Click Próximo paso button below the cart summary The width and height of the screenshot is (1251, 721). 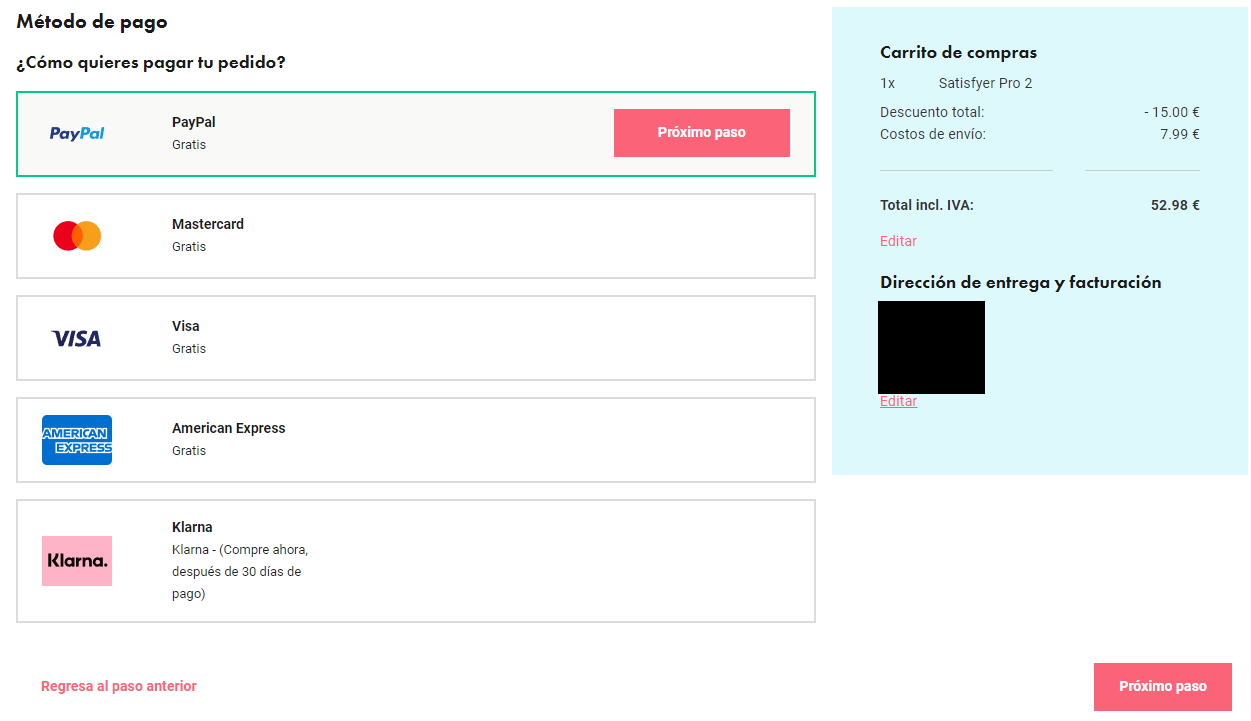(x=1163, y=687)
